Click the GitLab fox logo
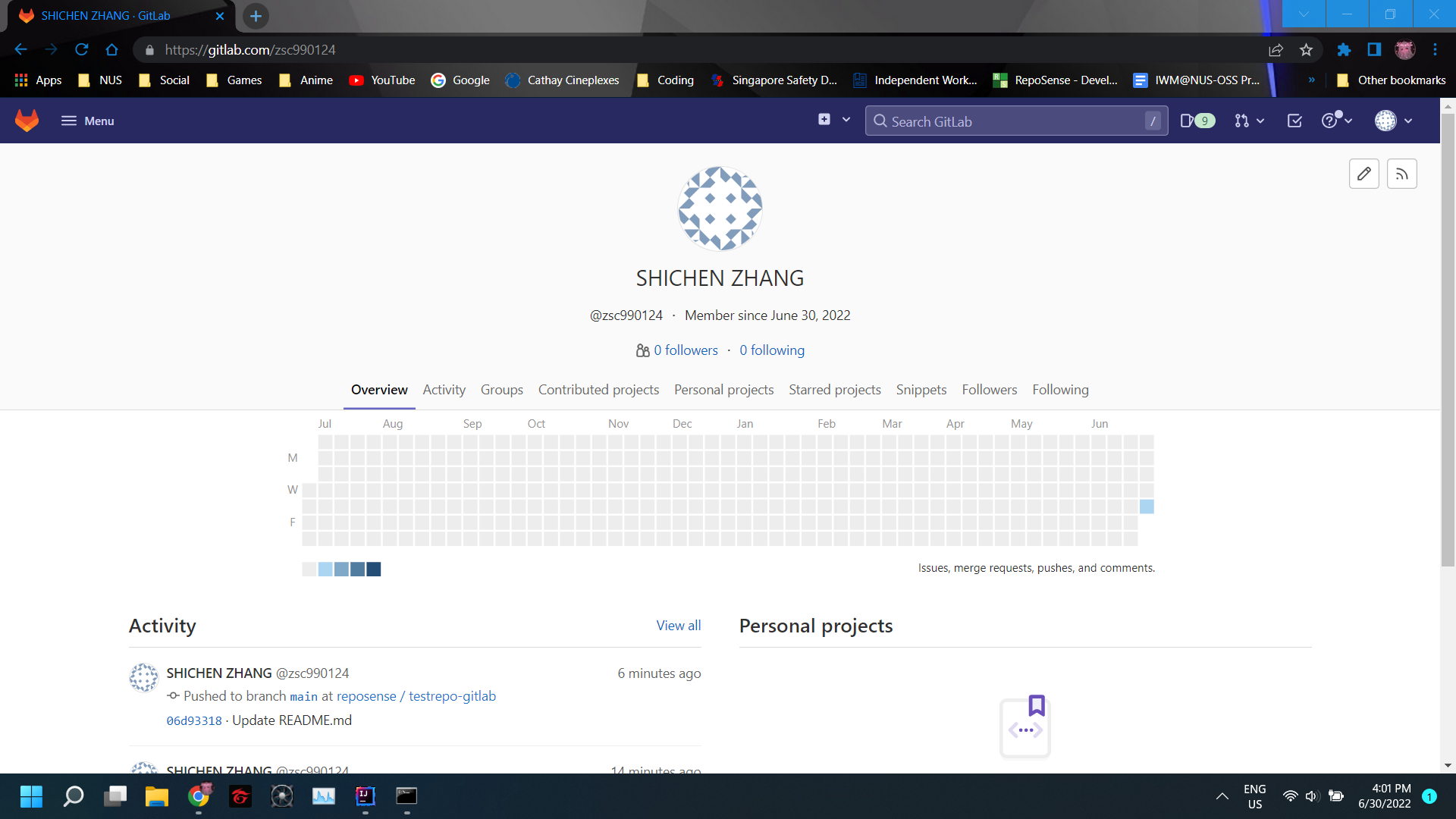 27,120
